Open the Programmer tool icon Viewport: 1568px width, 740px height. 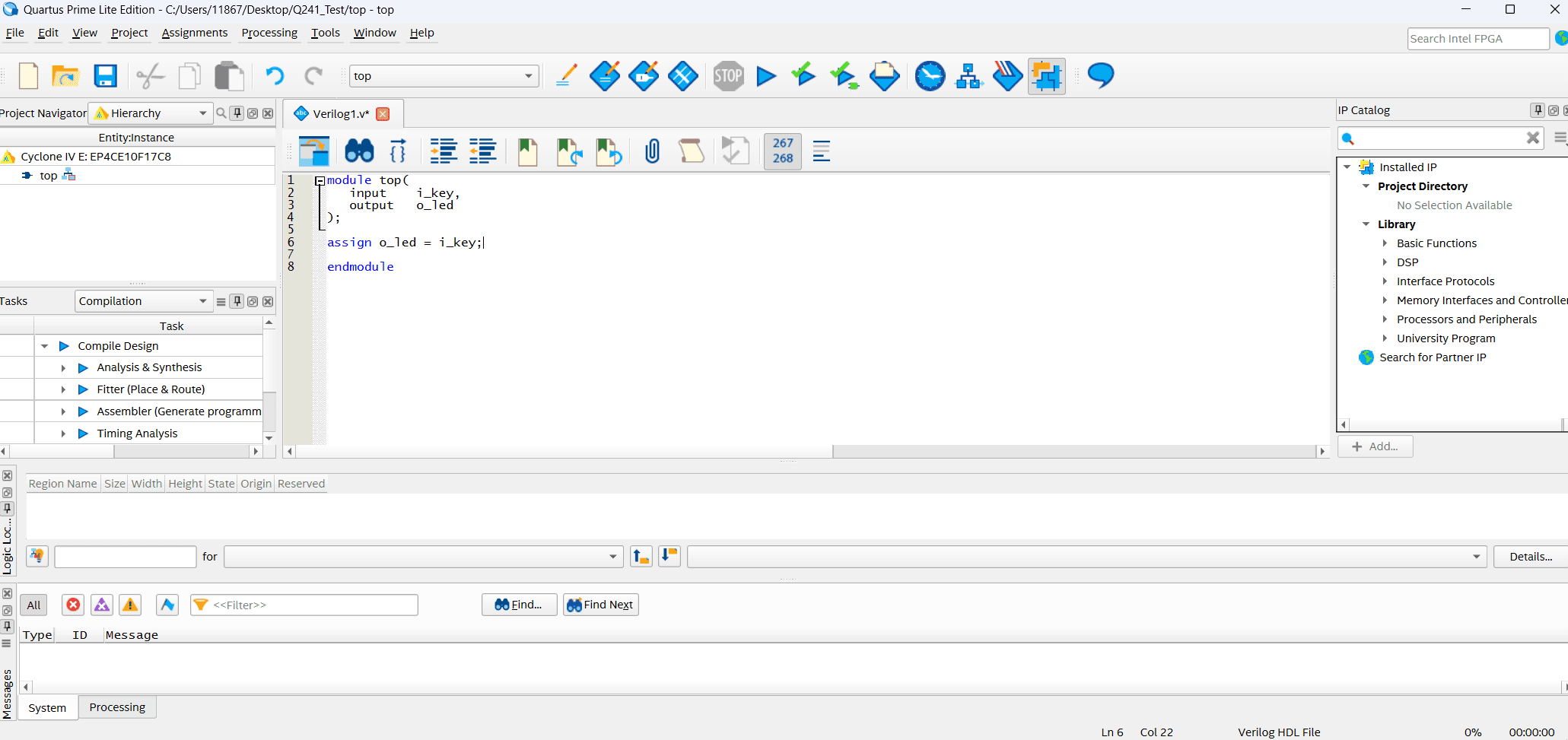pyautogui.click(x=1007, y=76)
